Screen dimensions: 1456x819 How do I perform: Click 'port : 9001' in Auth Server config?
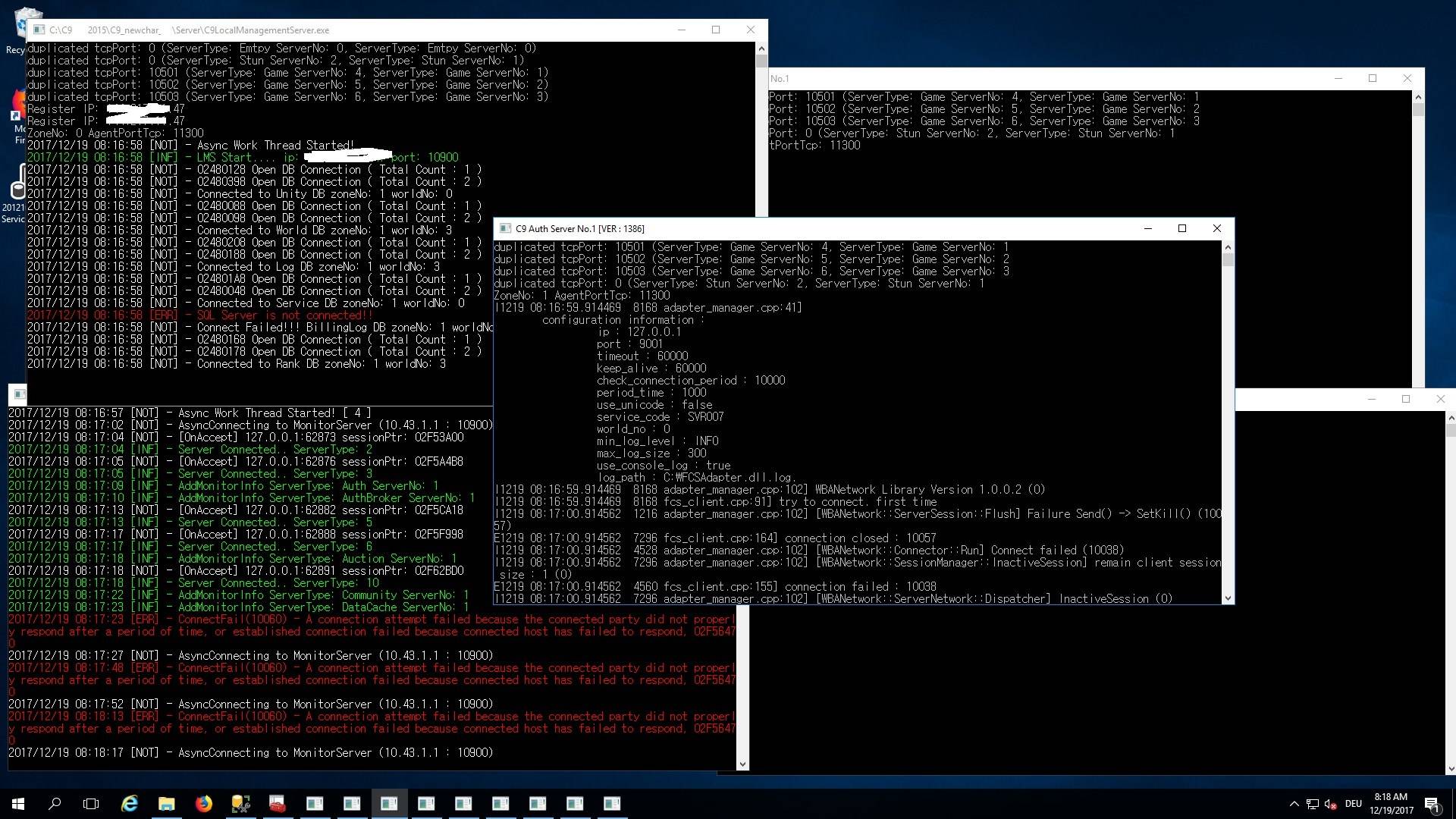point(629,344)
